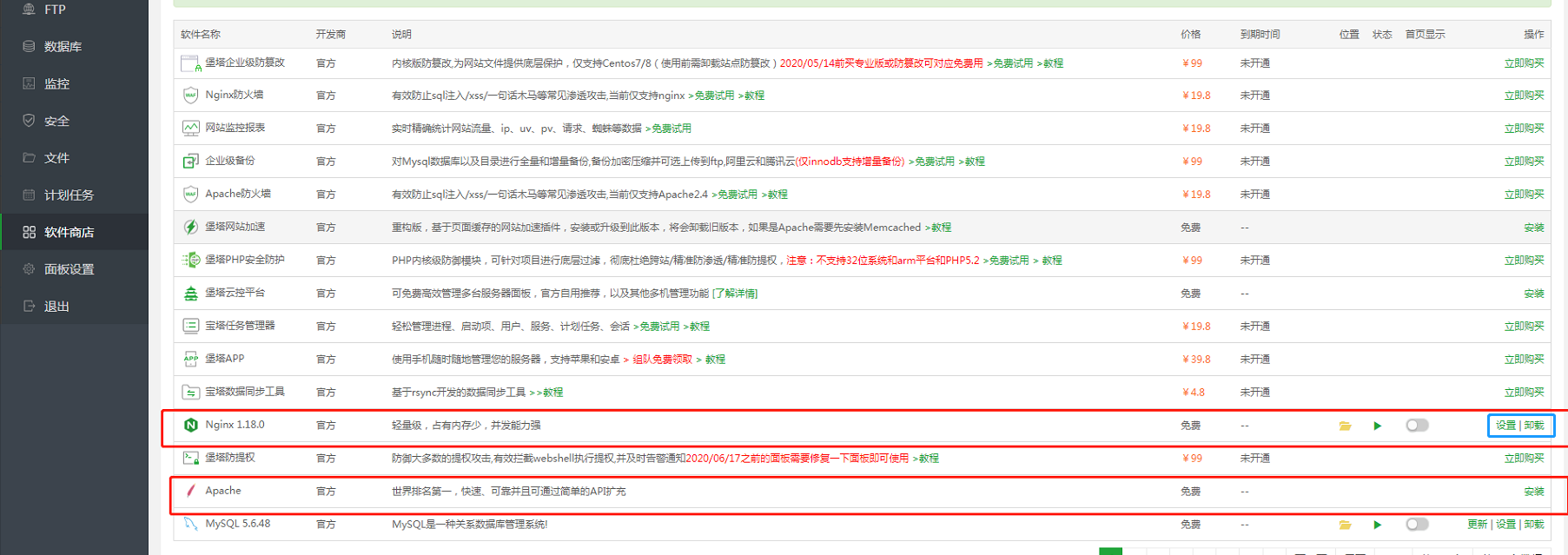Click 立即购买 for Nginx防火墙
Image resolution: width=1568 pixels, height=555 pixels.
[x=1524, y=96]
